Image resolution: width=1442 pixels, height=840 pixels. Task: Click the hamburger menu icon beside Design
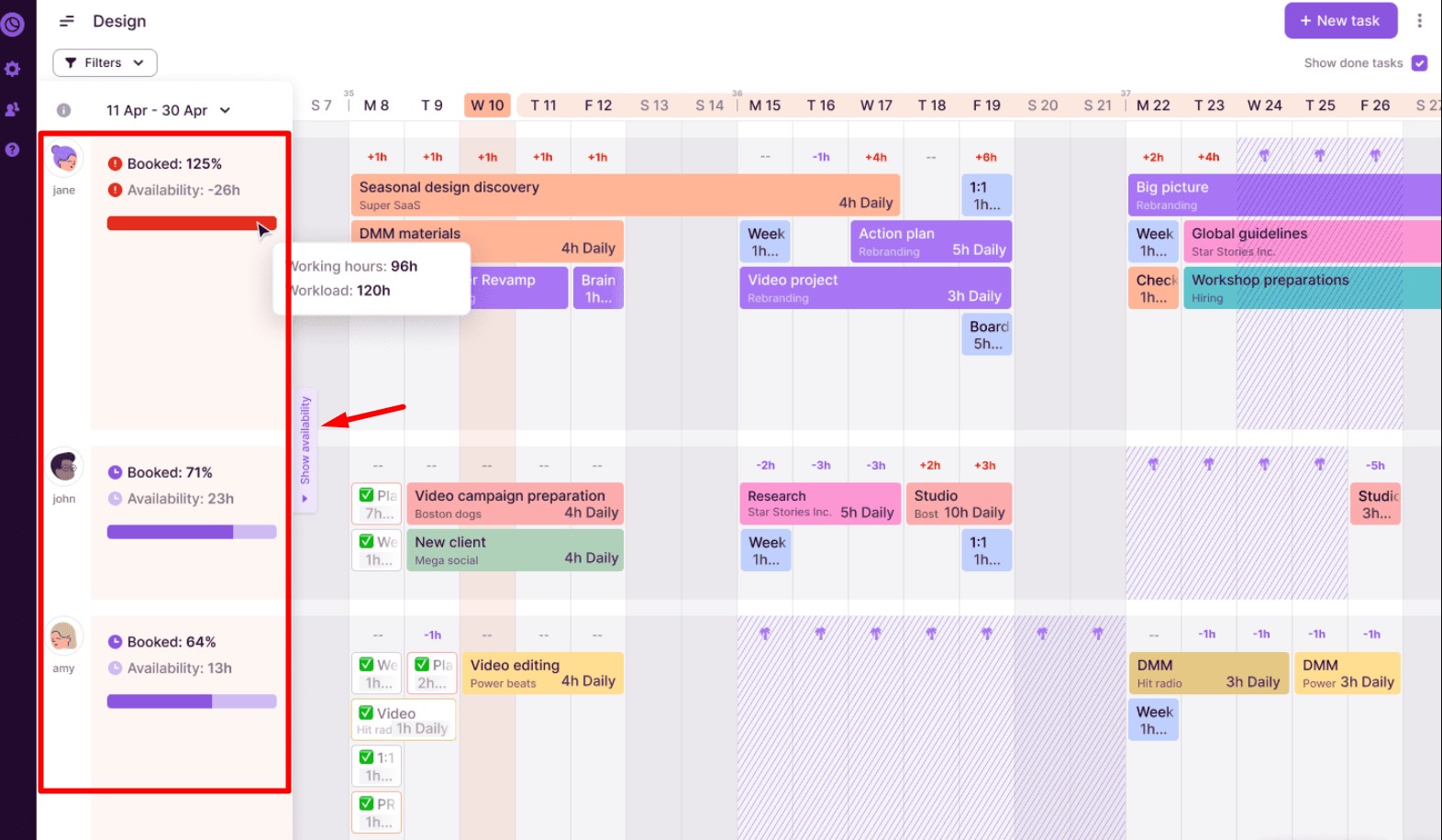(67, 21)
